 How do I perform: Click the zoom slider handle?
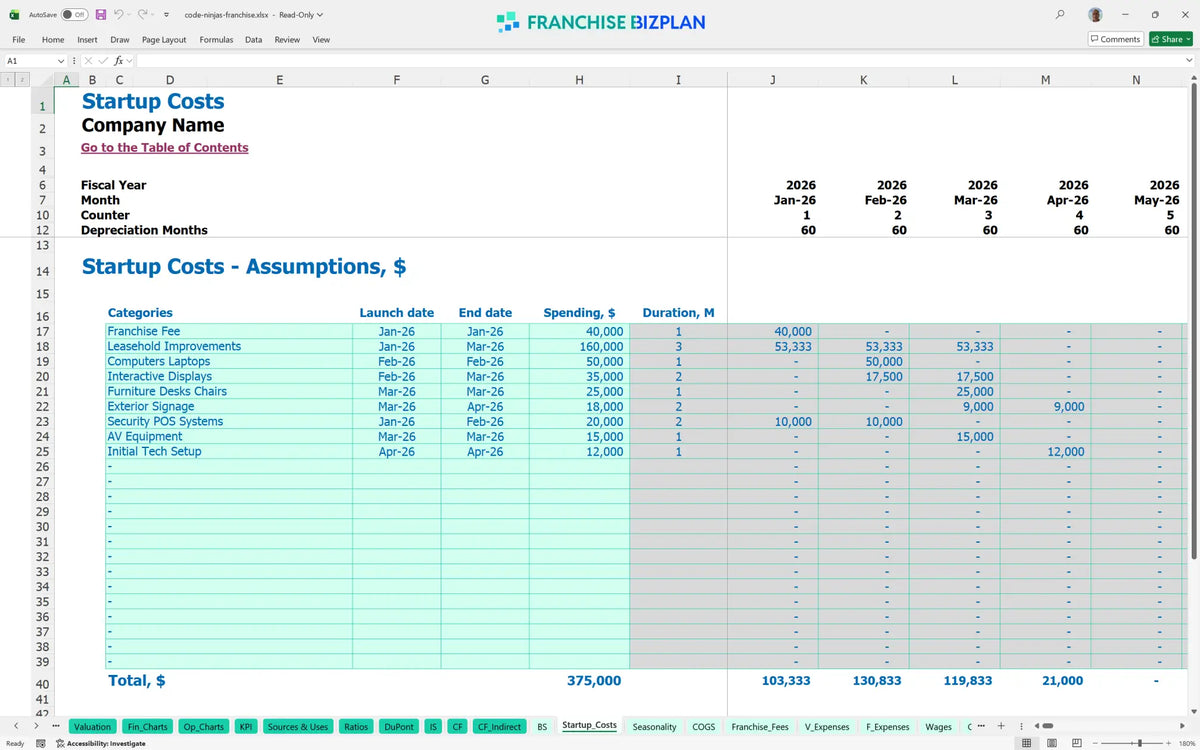pyautogui.click(x=1140, y=743)
